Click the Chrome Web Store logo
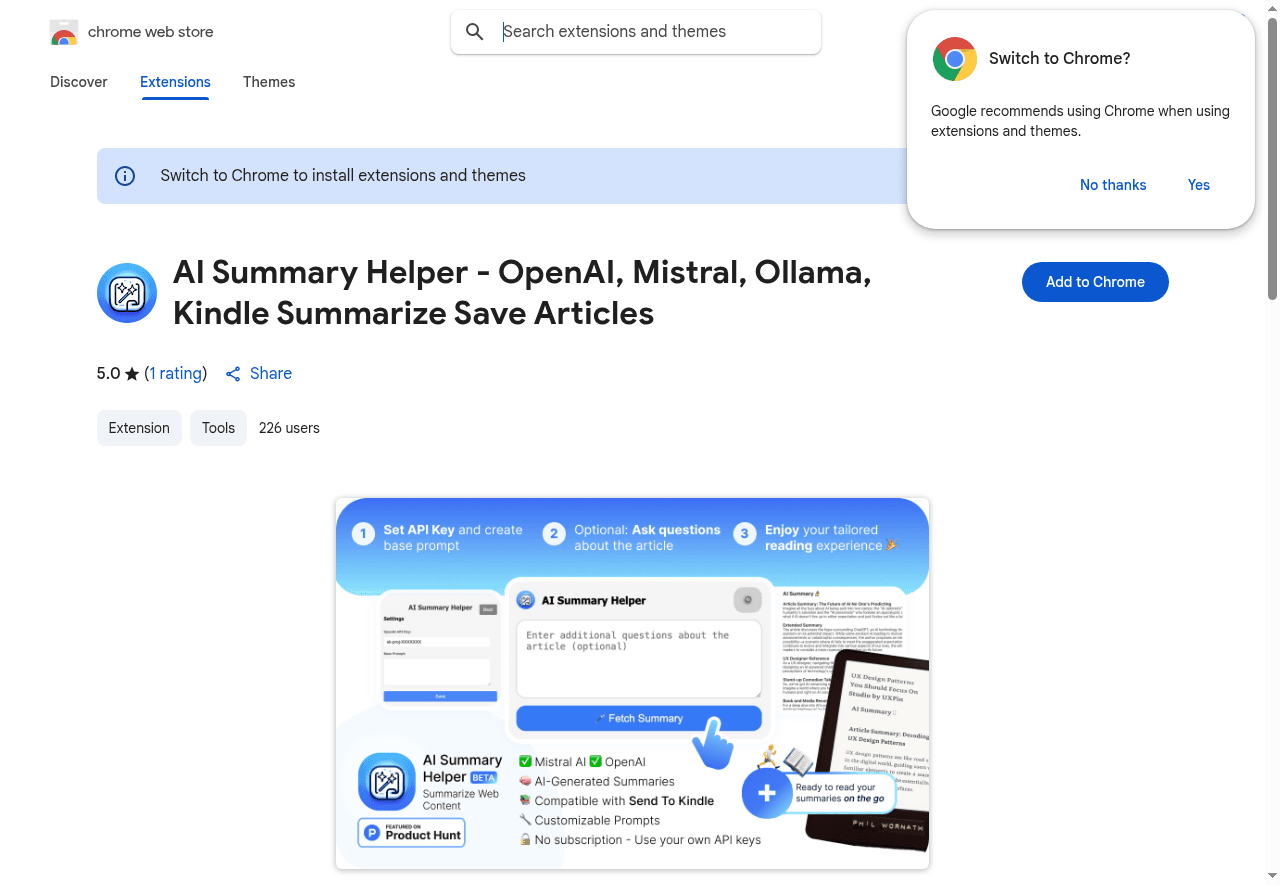Viewport: 1280px width, 885px height. pyautogui.click(x=64, y=32)
